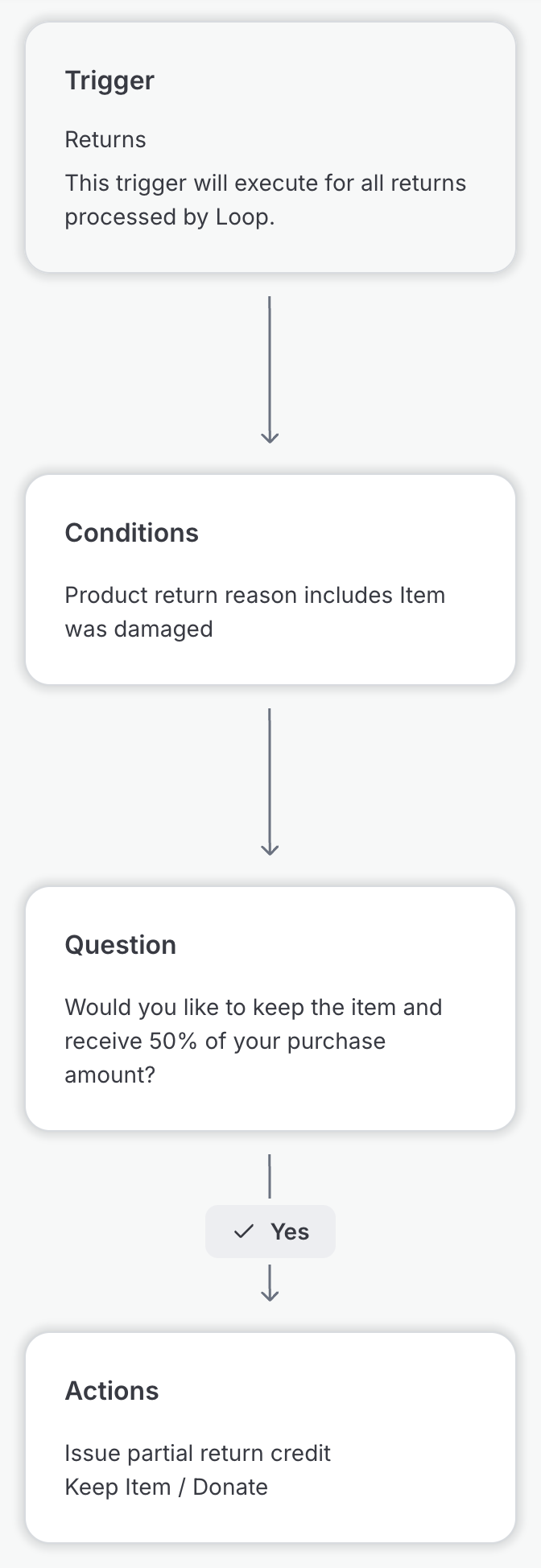Click the Yes text in the branch badge
Viewport: 541px width, 1568px height.
[290, 1232]
